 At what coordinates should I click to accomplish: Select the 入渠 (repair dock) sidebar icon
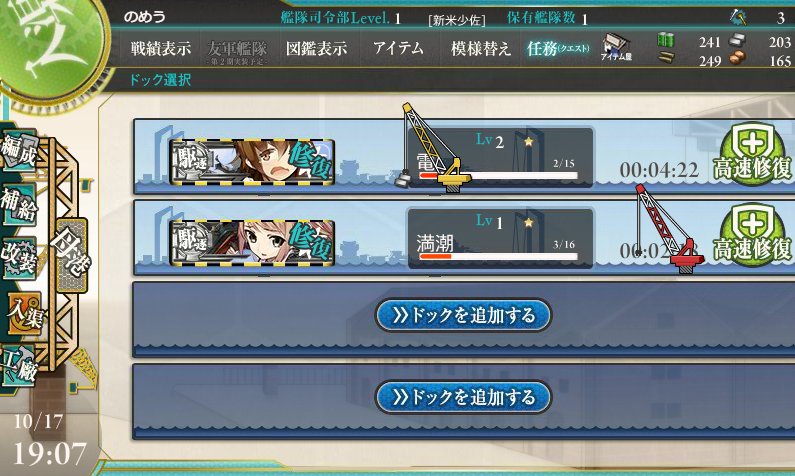point(21,314)
